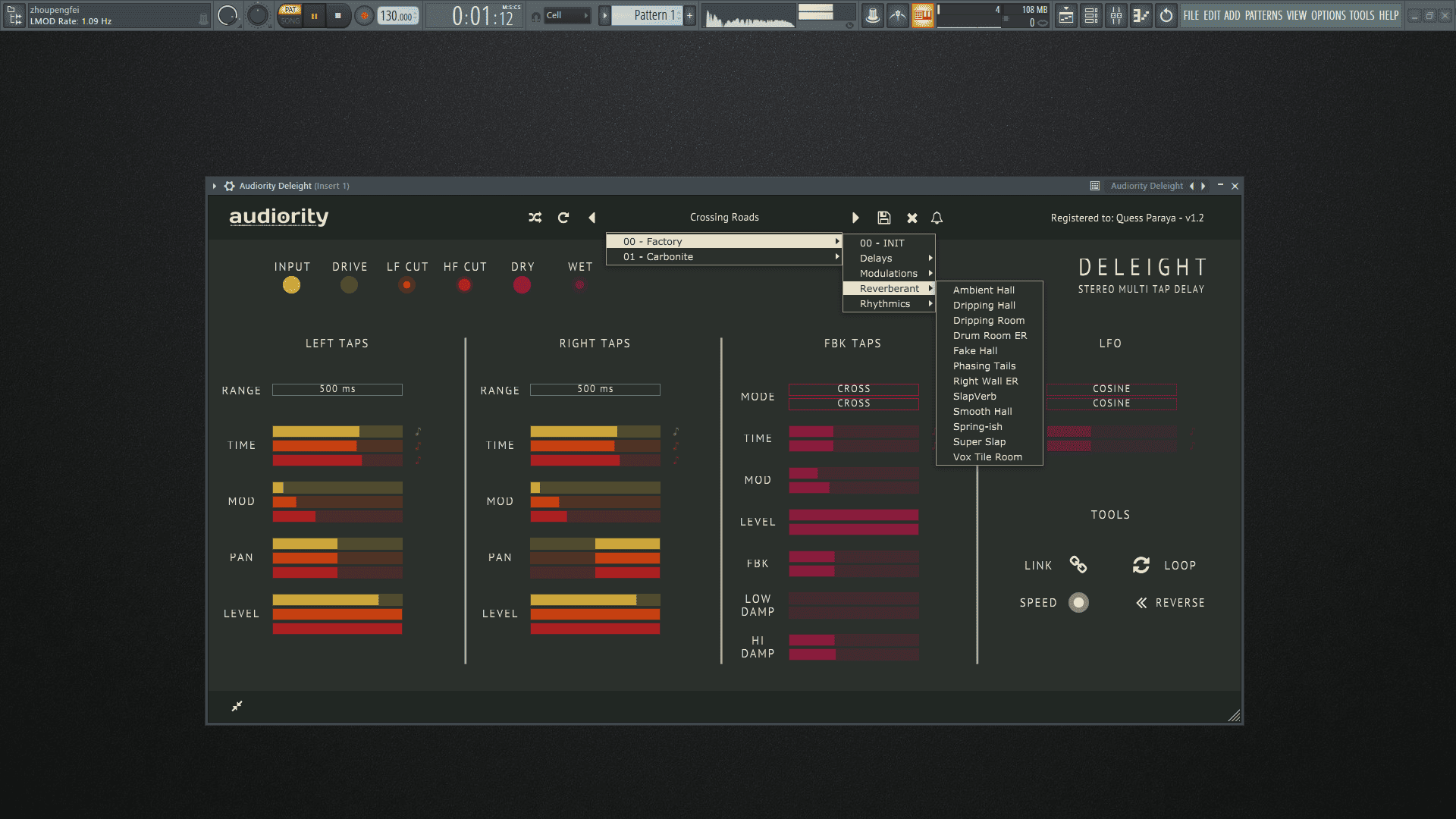Image resolution: width=1456 pixels, height=819 pixels.
Task: Click the next plugin preset arrow in title bar
Action: point(1203,186)
